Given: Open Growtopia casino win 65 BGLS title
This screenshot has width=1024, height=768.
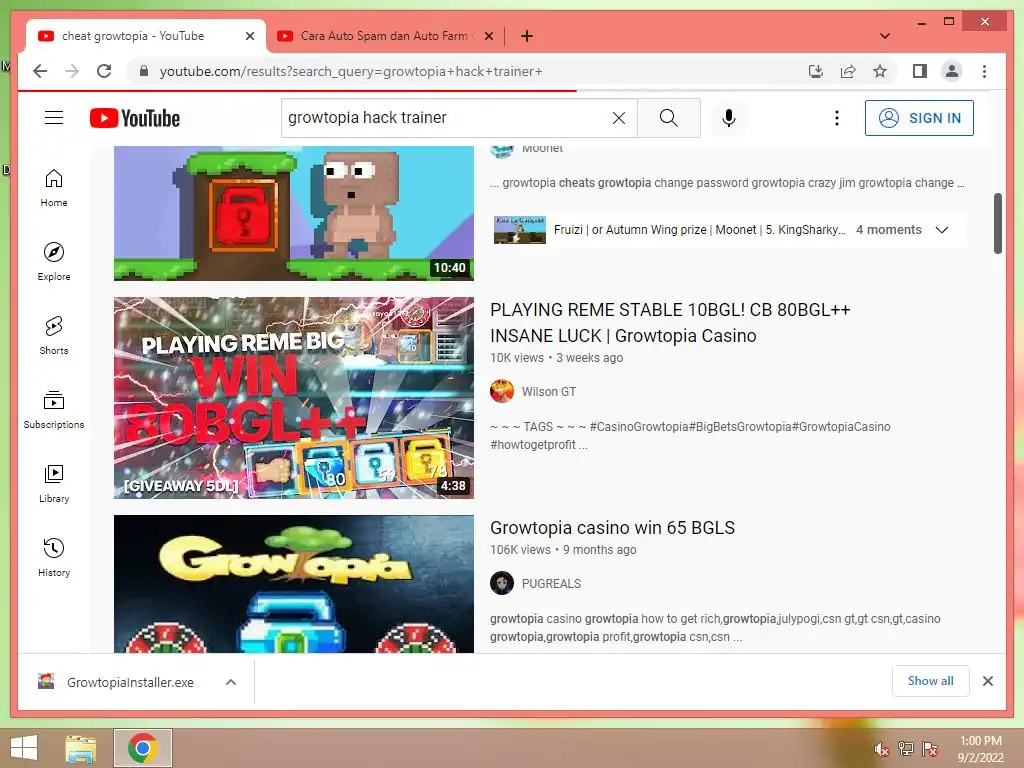Looking at the screenshot, I should coord(613,528).
